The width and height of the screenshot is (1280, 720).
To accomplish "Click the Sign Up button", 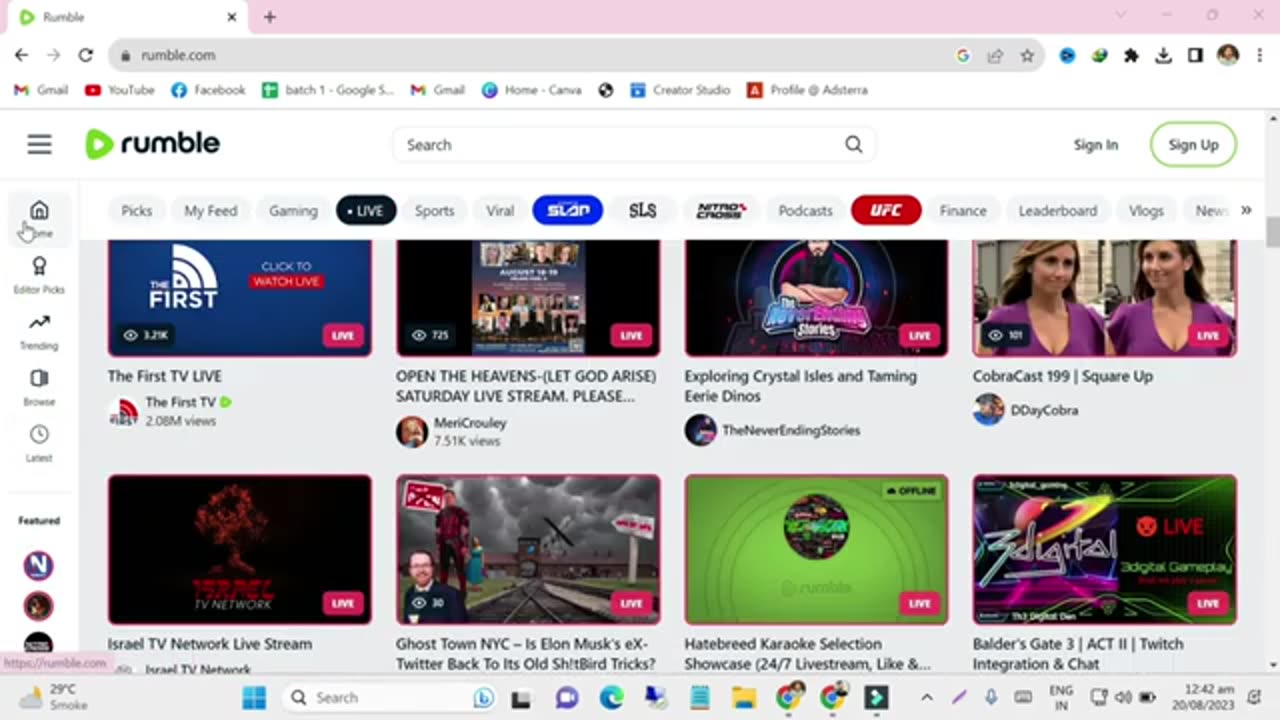I will (x=1193, y=145).
